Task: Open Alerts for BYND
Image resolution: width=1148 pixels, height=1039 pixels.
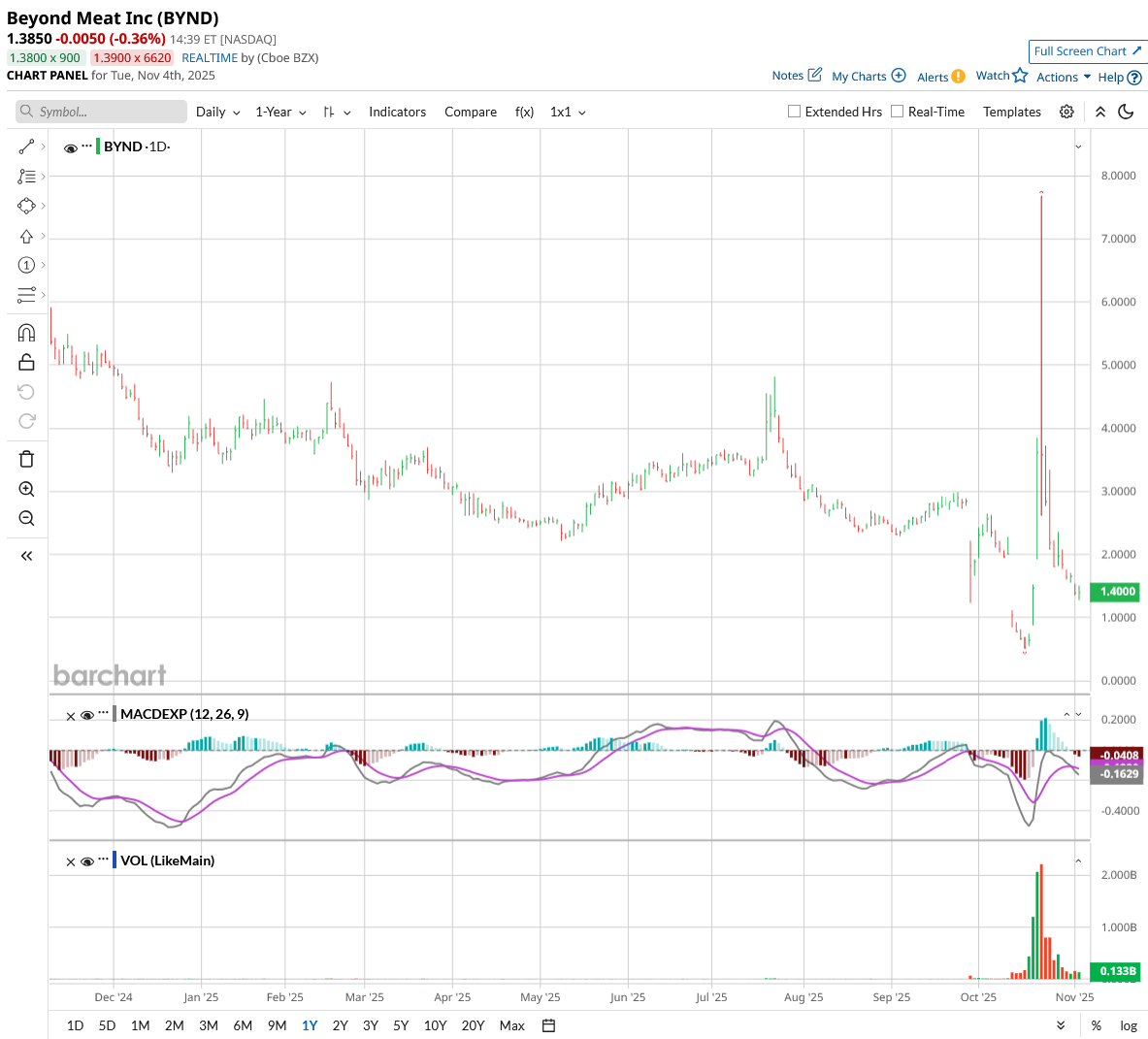Action: pyautogui.click(x=940, y=77)
